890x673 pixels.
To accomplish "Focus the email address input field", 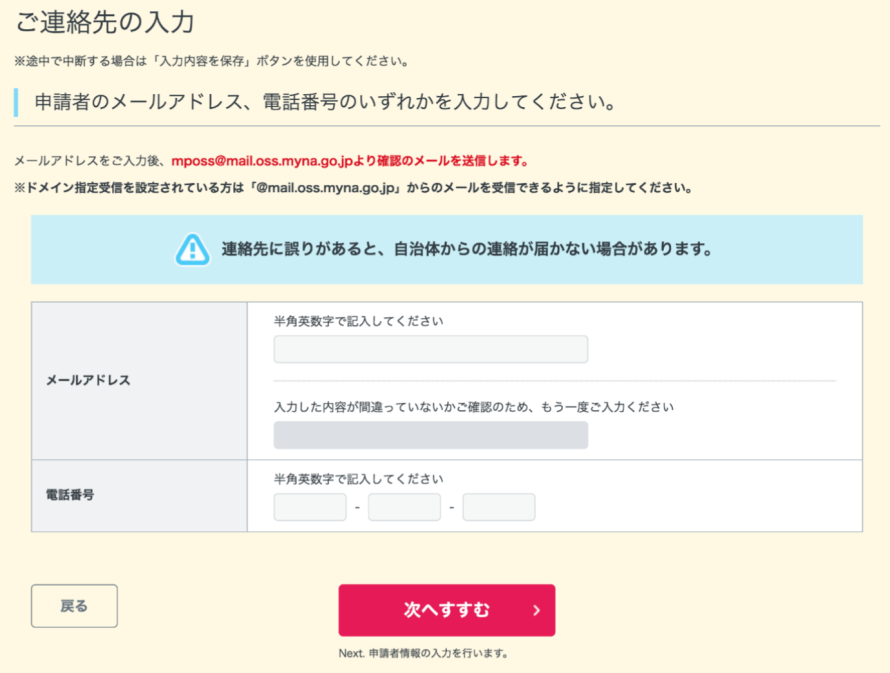I will (x=431, y=349).
